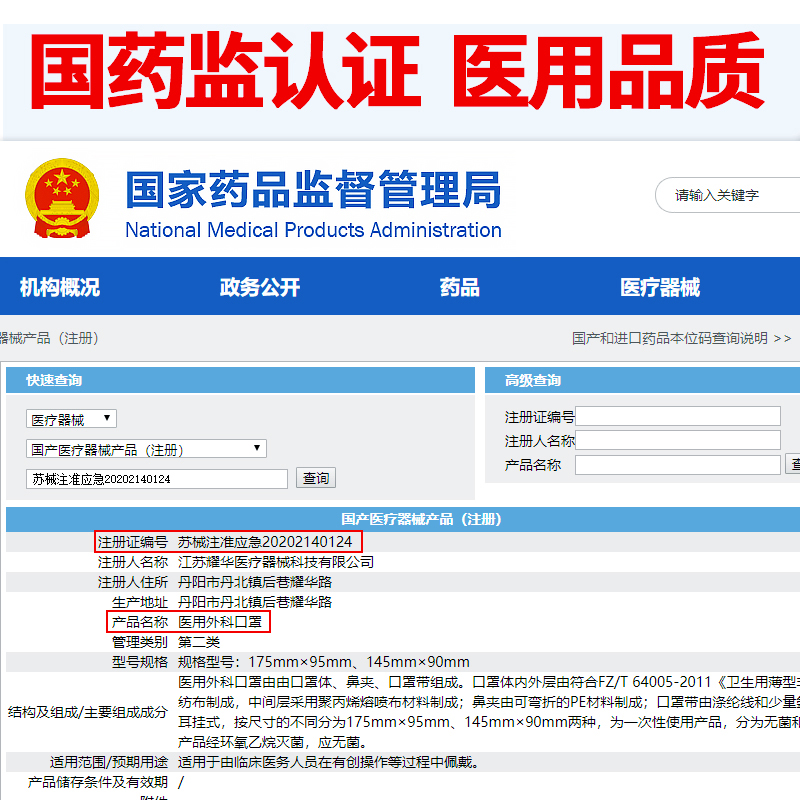Screen dimensions: 800x800
Task: Click the 器械产品（注册） breadcrumb text
Action: pyautogui.click(x=49, y=338)
